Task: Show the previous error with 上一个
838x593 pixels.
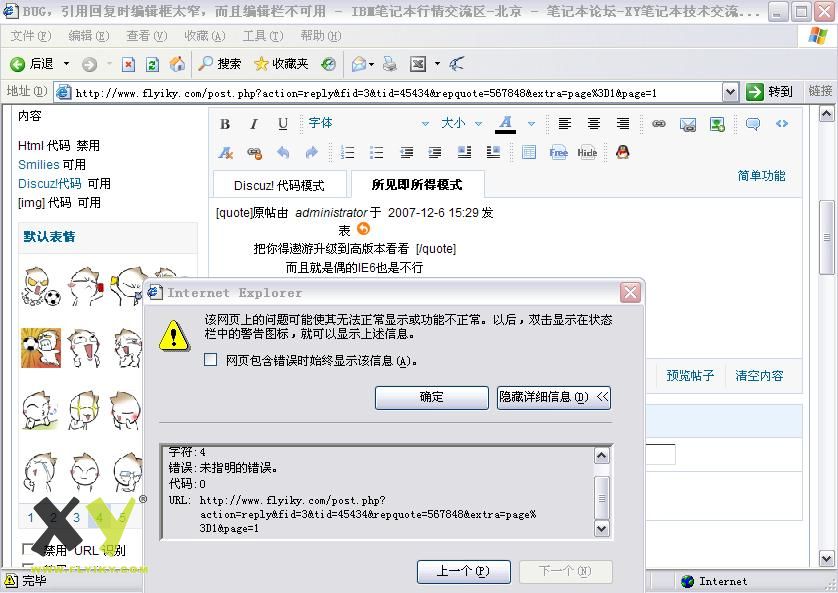Action: click(x=463, y=572)
